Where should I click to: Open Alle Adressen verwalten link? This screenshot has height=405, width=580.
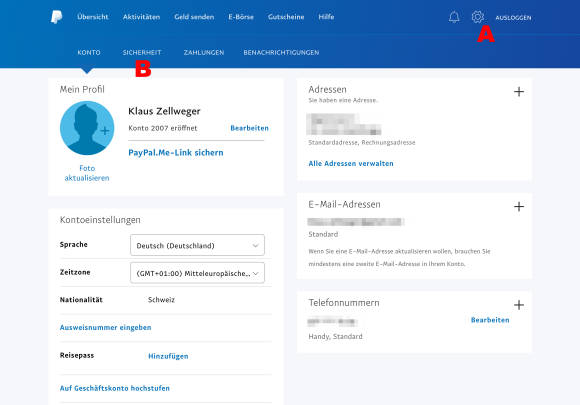click(x=351, y=163)
